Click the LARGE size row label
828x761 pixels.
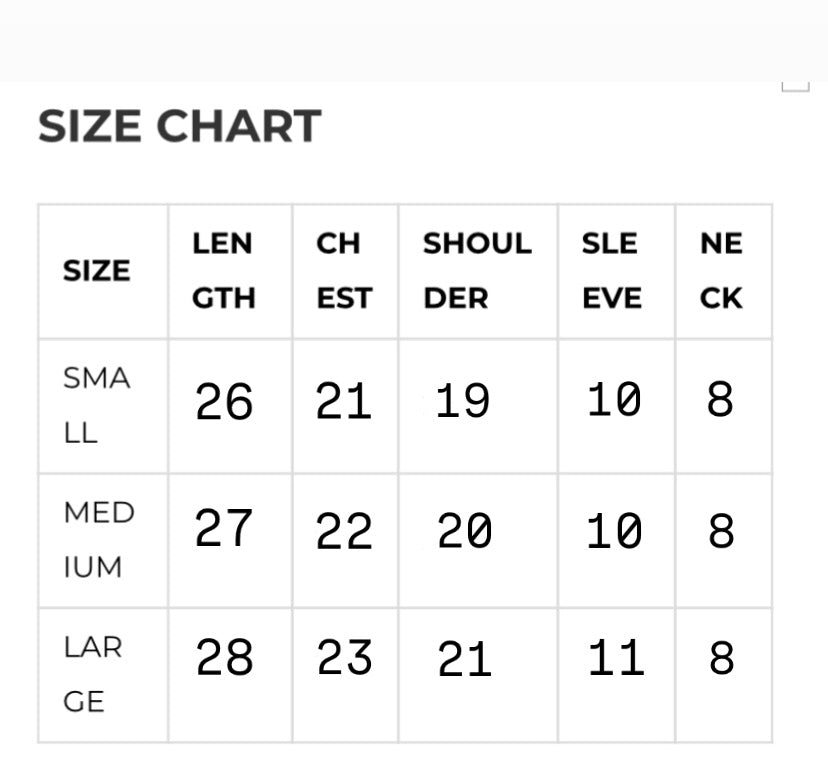92,674
